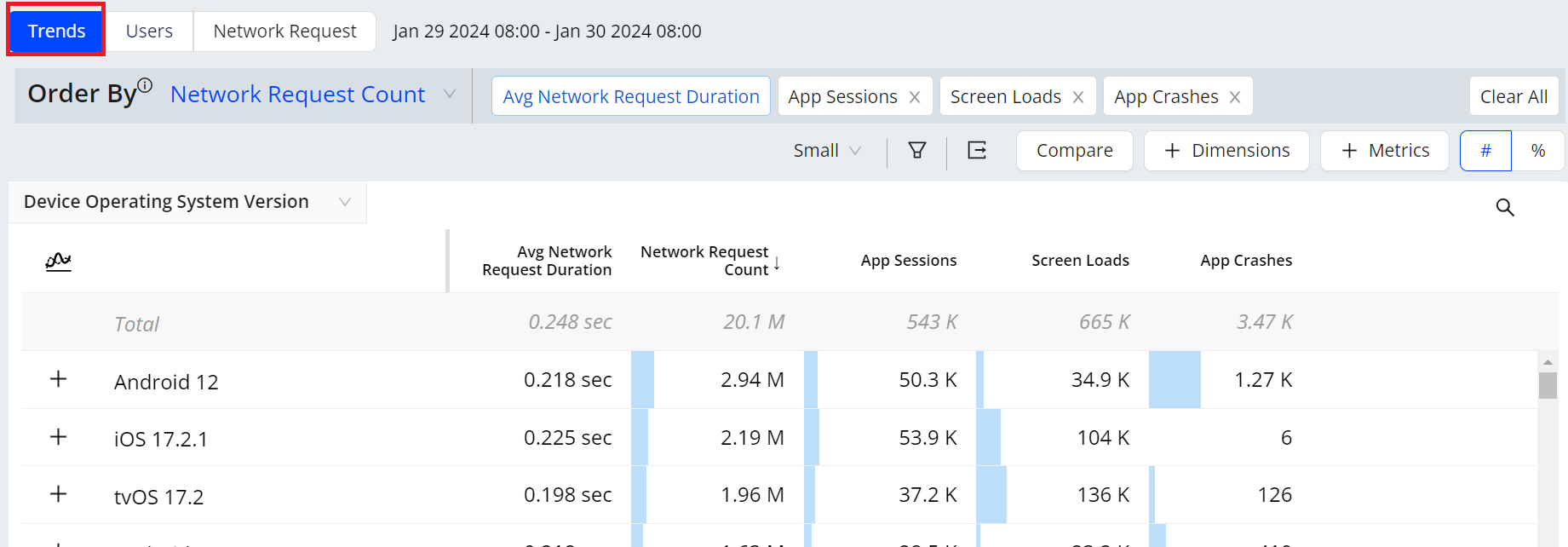The width and height of the screenshot is (1568, 547).
Task: Expand the tvOS 17.2 row
Action: point(58,494)
